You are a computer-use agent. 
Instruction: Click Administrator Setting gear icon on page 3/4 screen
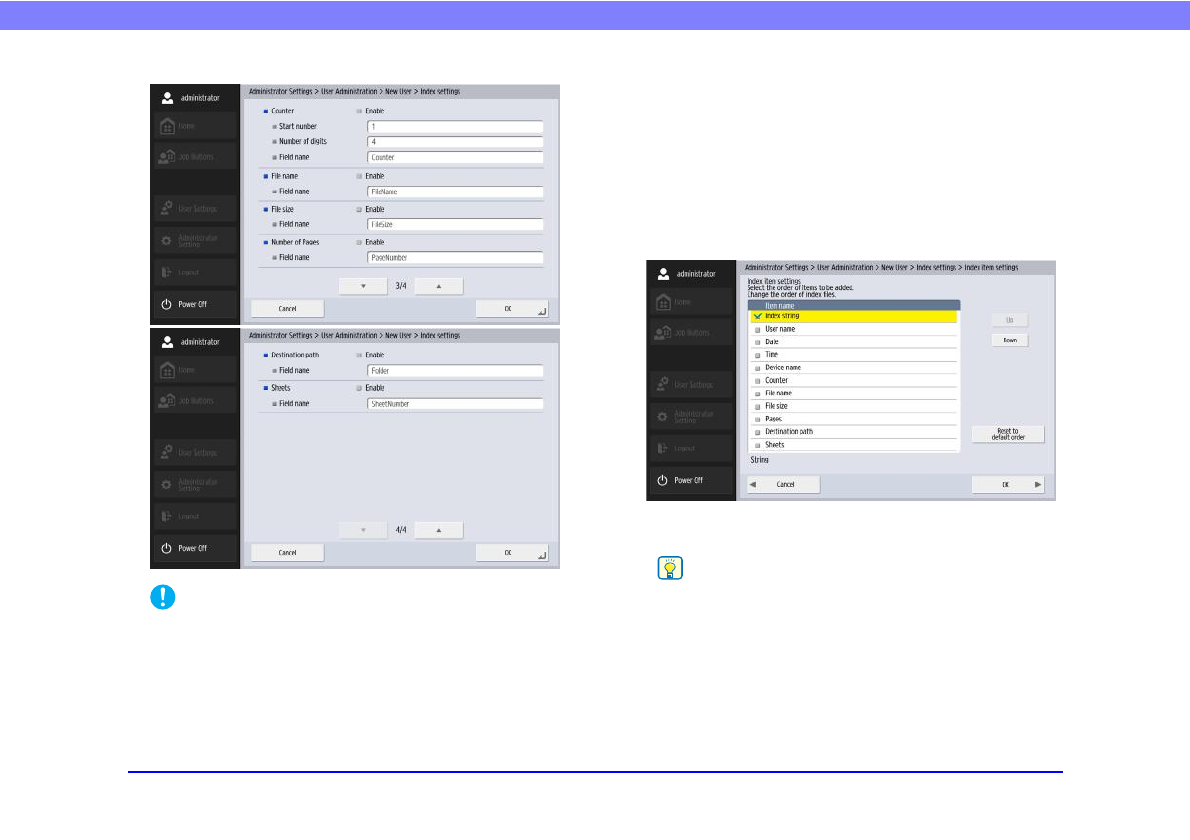[x=166, y=241]
